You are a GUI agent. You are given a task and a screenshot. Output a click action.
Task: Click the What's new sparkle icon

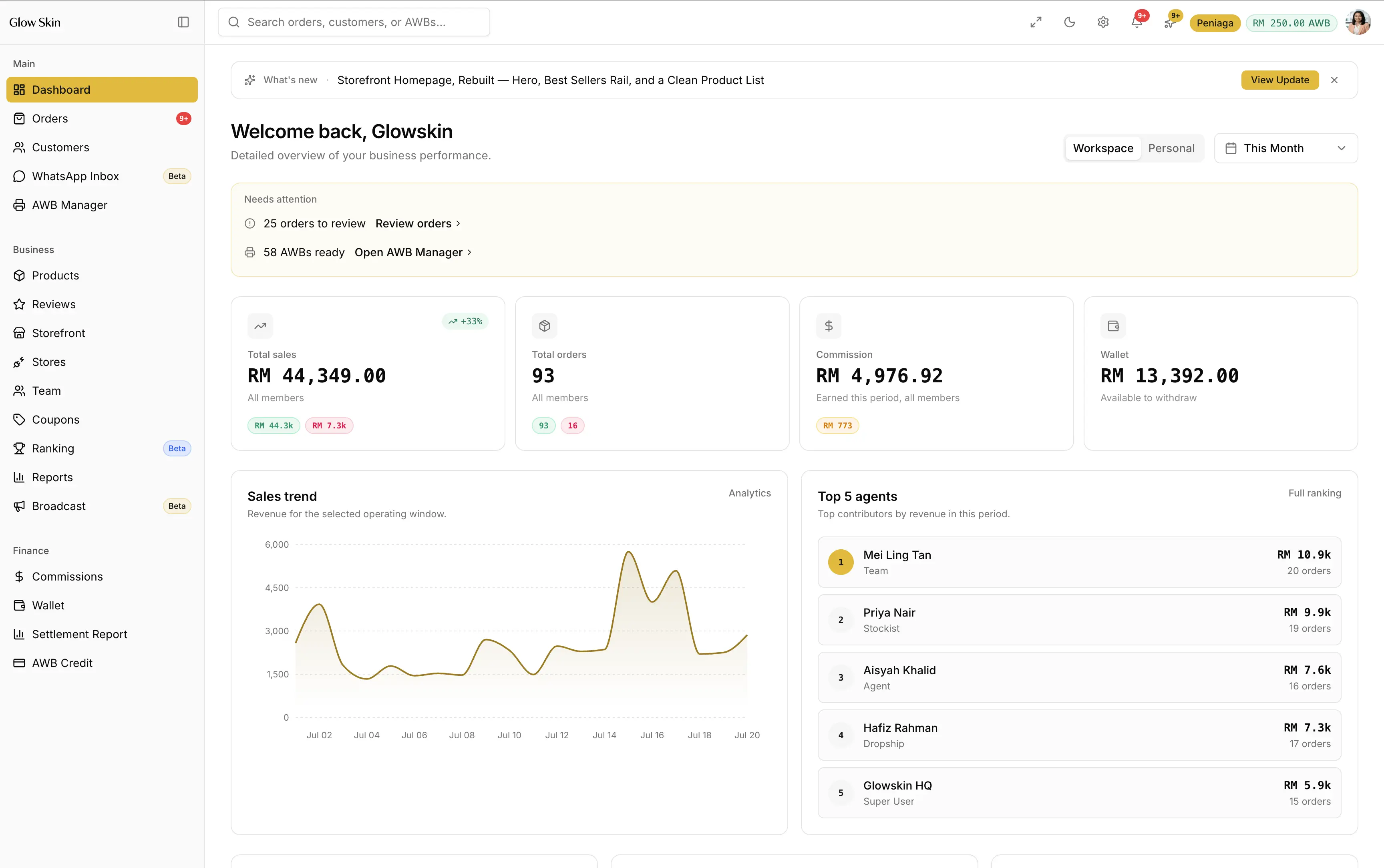250,80
